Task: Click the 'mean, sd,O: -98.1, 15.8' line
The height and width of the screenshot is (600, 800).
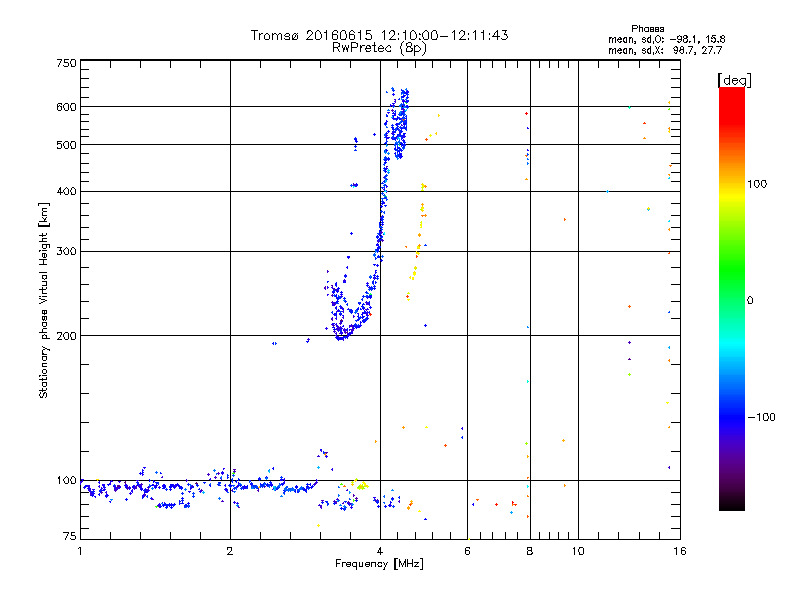Action: pyautogui.click(x=666, y=39)
